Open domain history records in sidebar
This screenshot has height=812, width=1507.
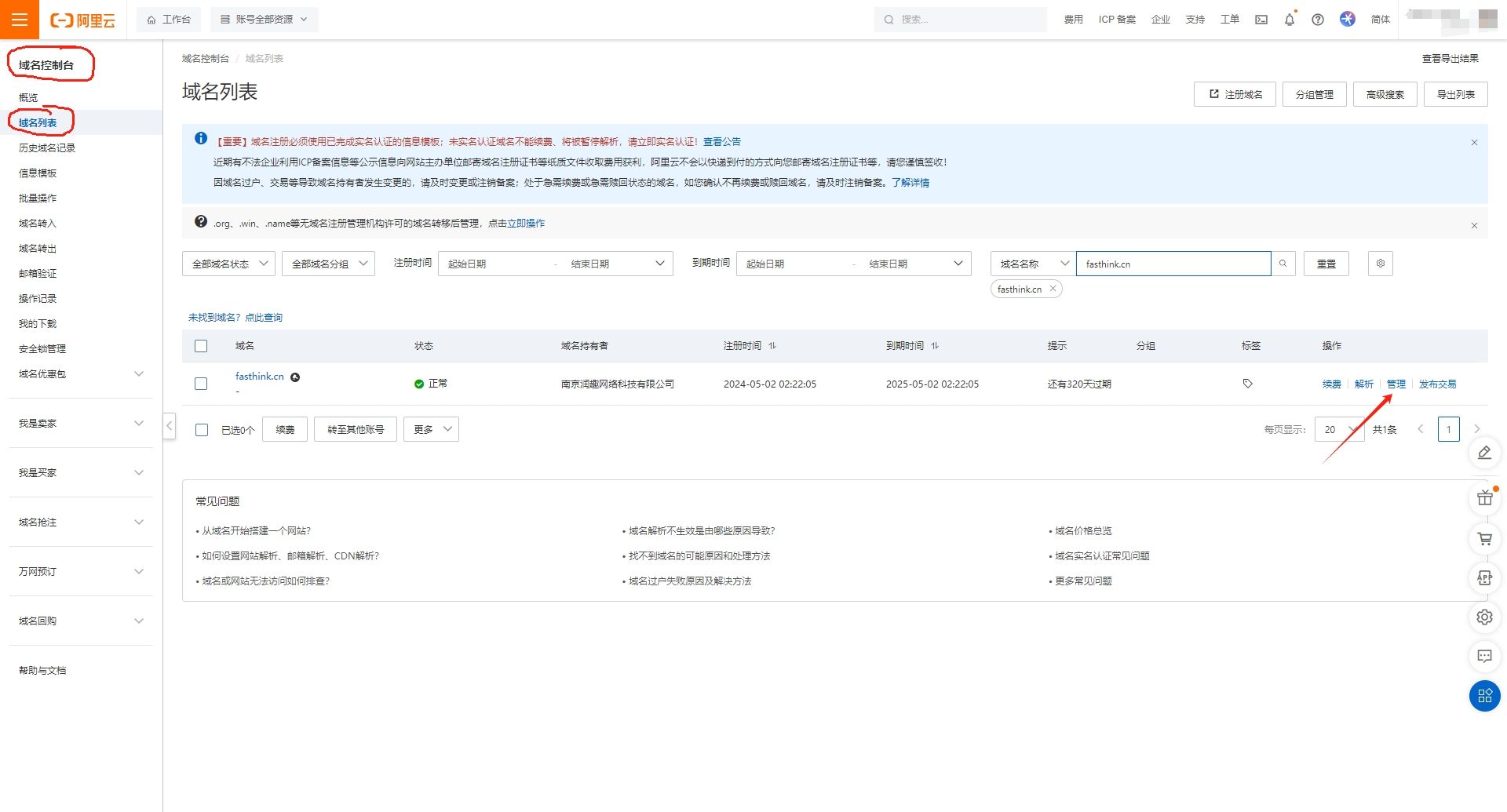tap(47, 148)
